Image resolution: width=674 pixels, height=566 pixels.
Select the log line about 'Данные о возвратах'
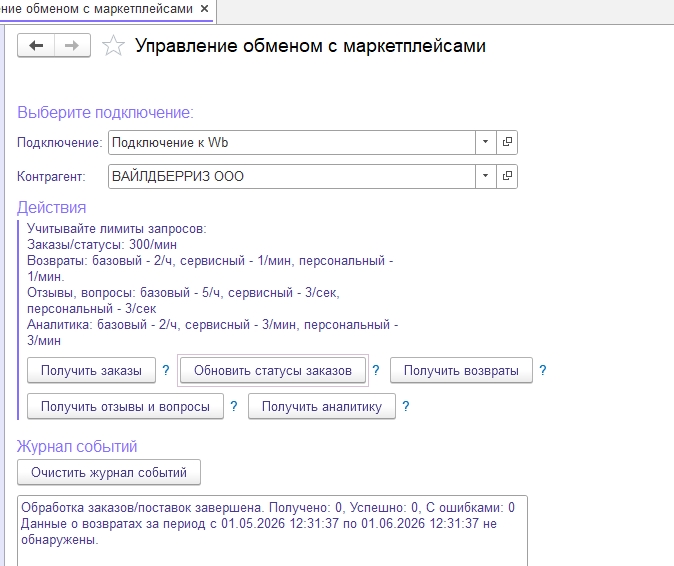click(259, 532)
